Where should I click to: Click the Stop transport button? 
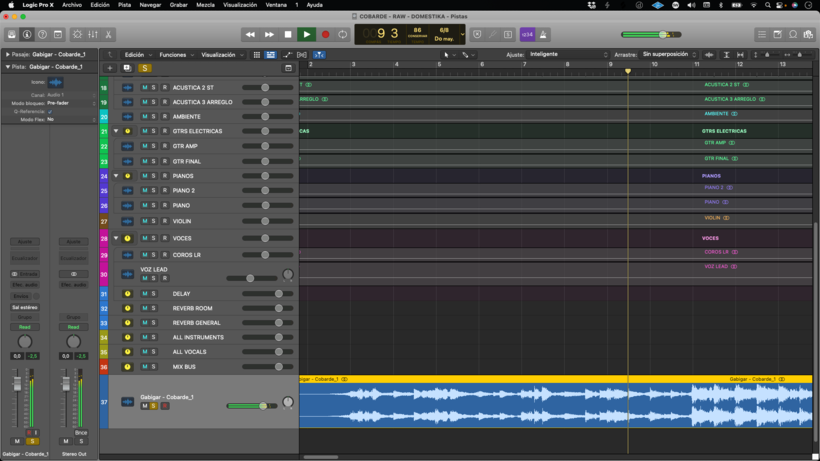pos(288,34)
